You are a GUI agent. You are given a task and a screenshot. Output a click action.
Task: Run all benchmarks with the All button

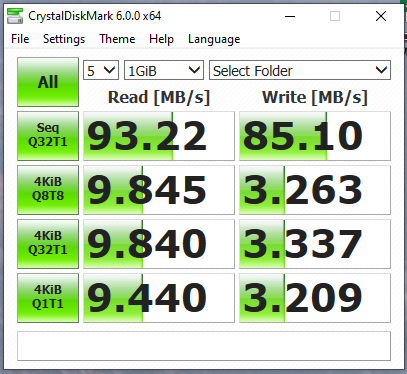point(48,82)
